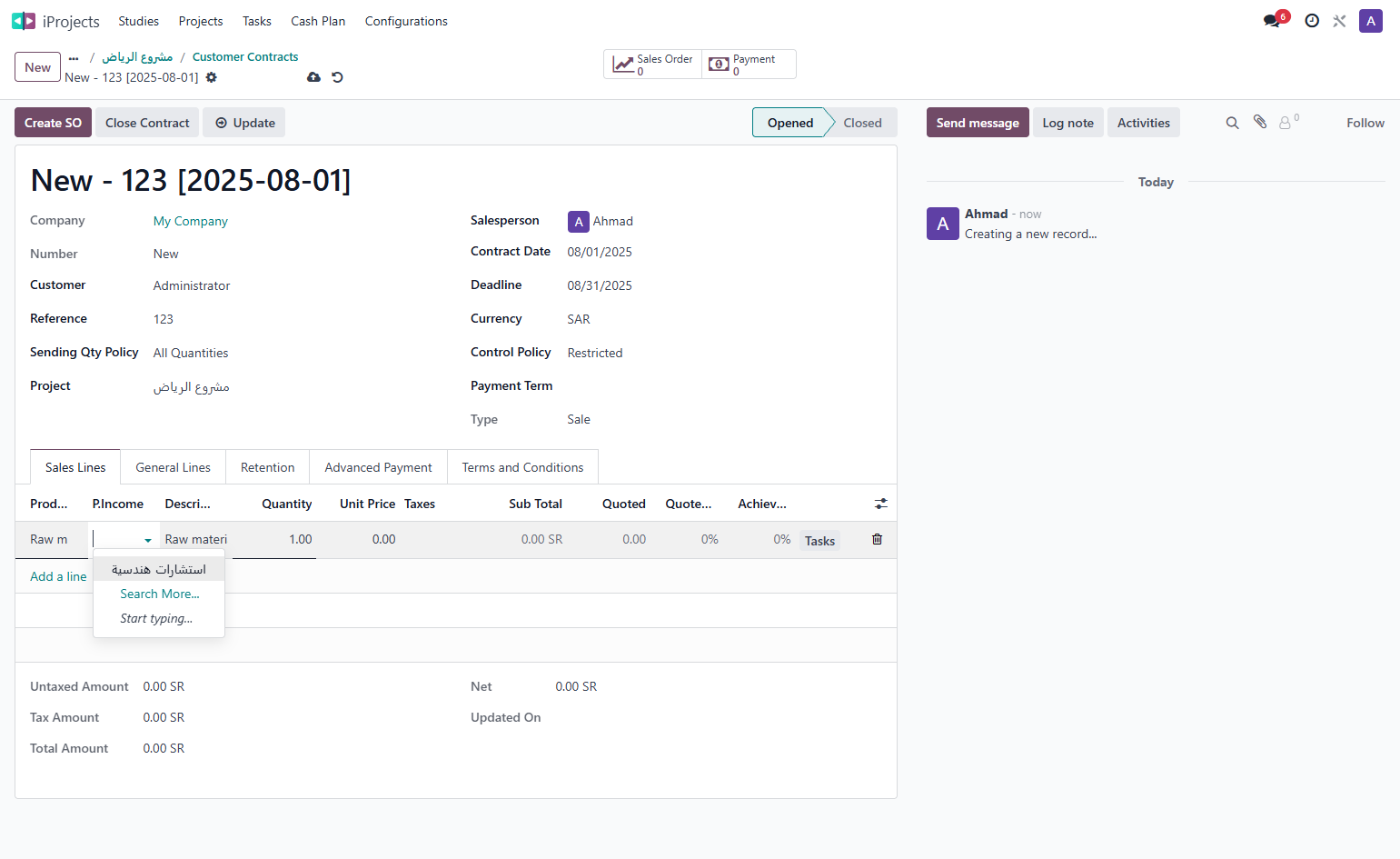Click the Log note button
Image resolution: width=1400 pixels, height=859 pixels.
tap(1068, 123)
